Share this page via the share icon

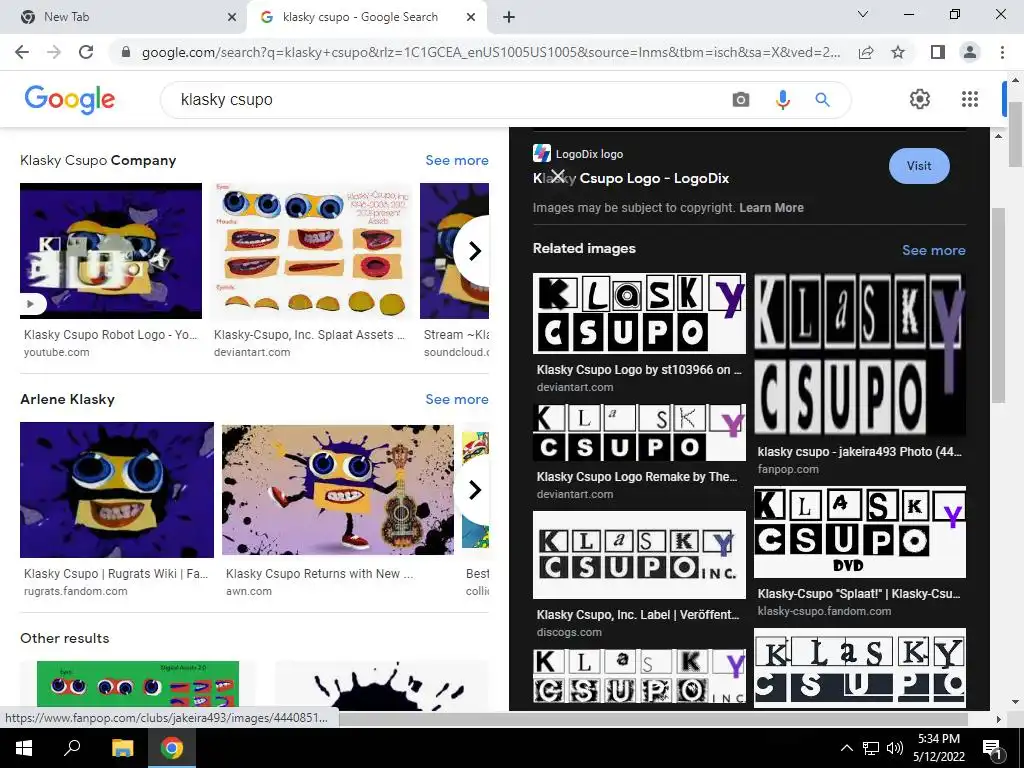click(866, 52)
